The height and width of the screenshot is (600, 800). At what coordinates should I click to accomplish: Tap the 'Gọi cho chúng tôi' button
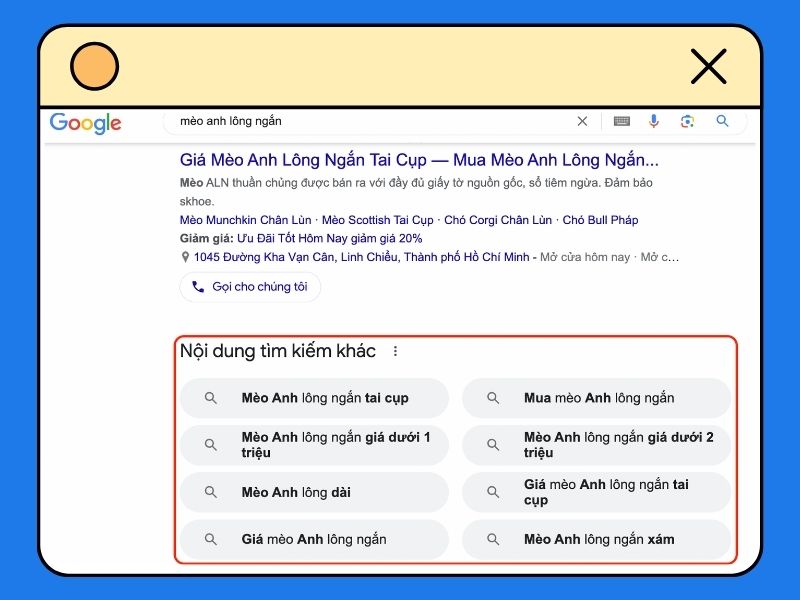point(249,287)
